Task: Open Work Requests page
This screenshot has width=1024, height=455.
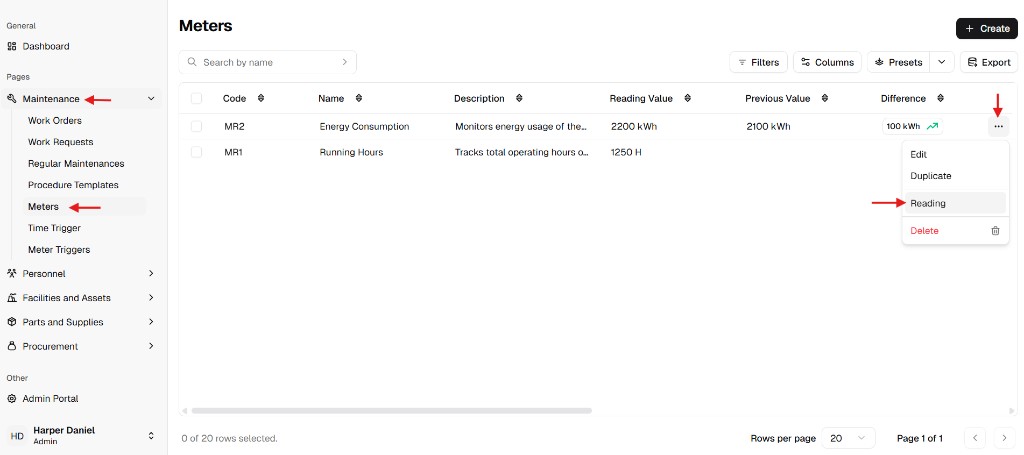Action: 61,142
